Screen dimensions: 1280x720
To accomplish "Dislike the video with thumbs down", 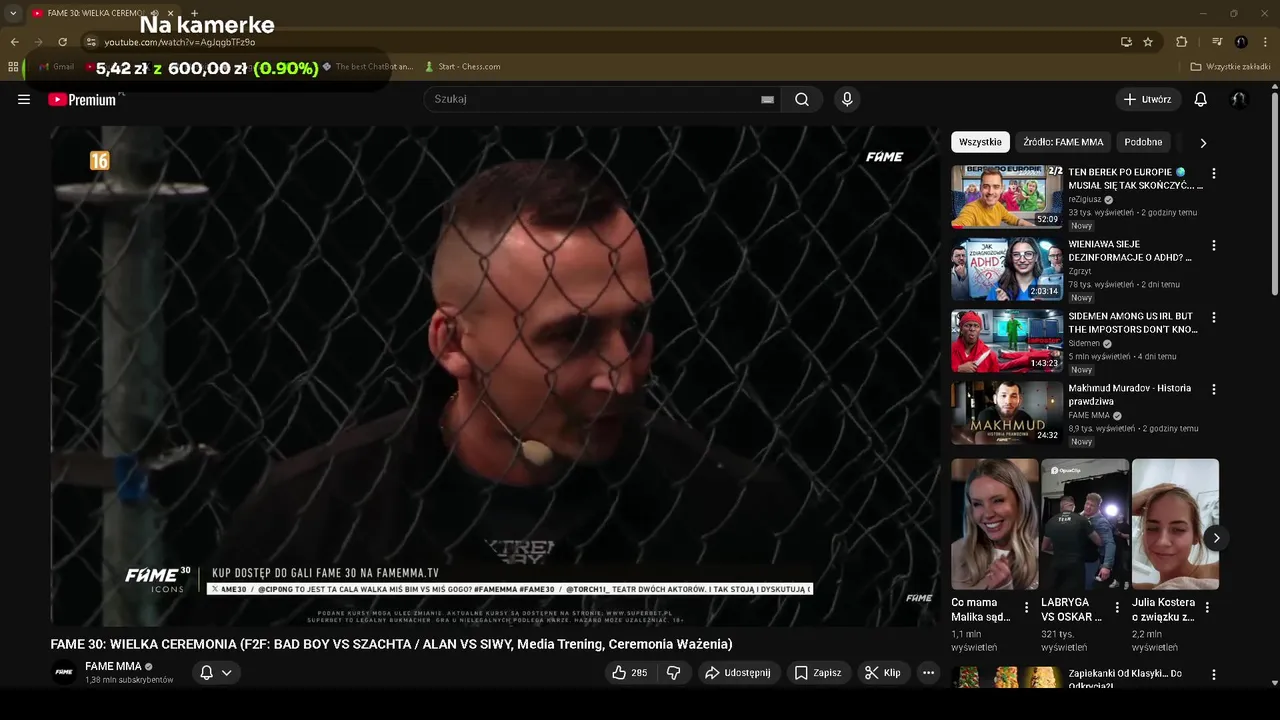I will click(673, 673).
